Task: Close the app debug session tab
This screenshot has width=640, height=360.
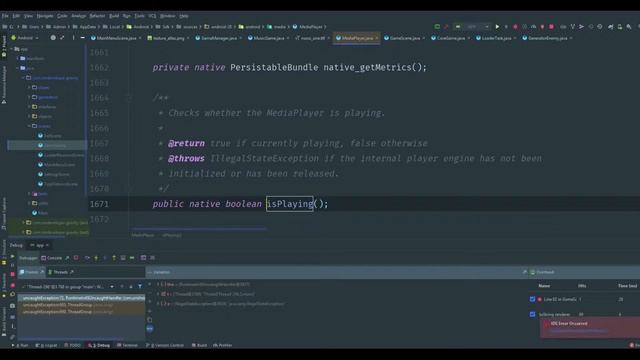Action: 47,245
